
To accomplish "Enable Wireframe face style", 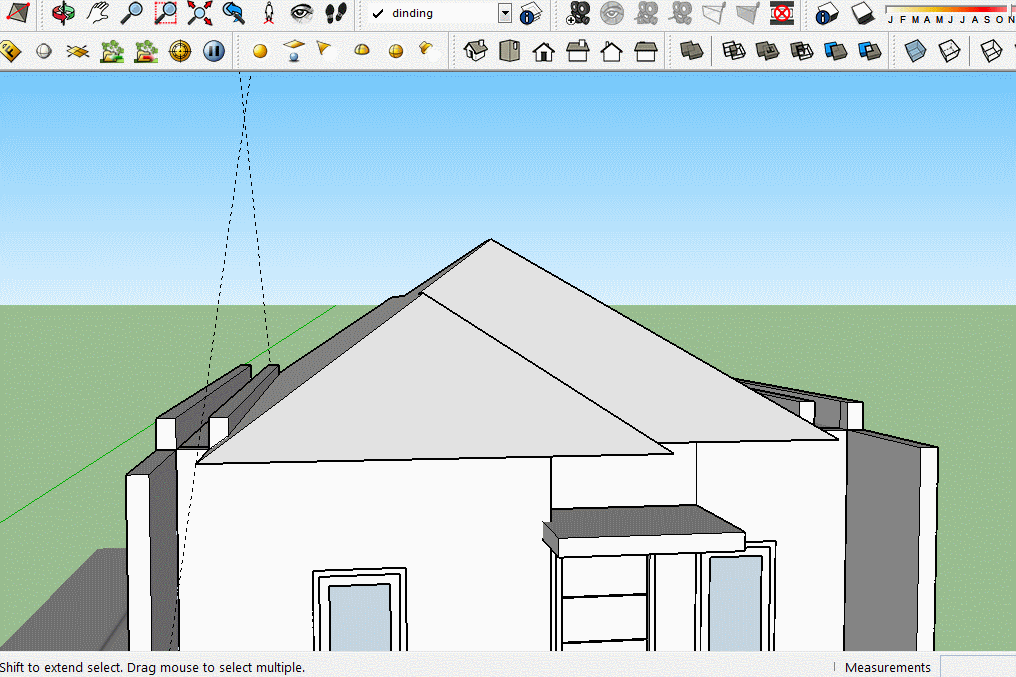I will click(x=991, y=51).
